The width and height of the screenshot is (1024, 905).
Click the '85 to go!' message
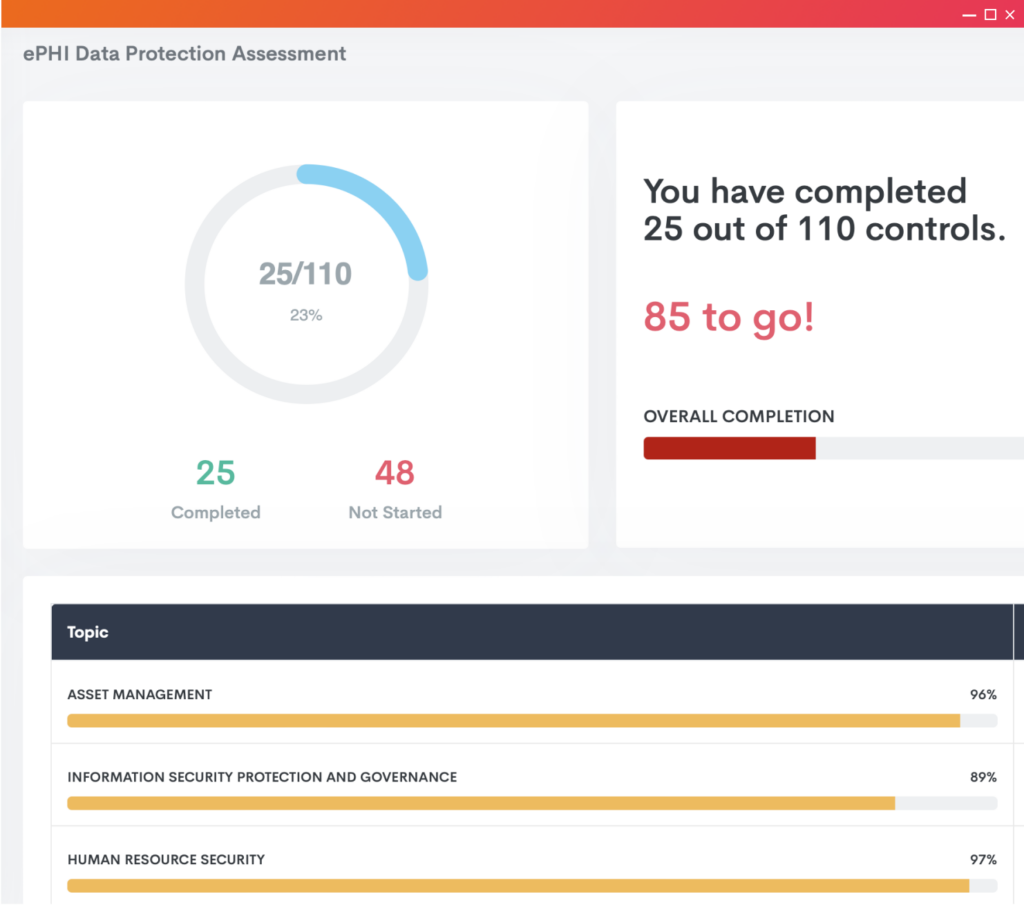pyautogui.click(x=728, y=317)
